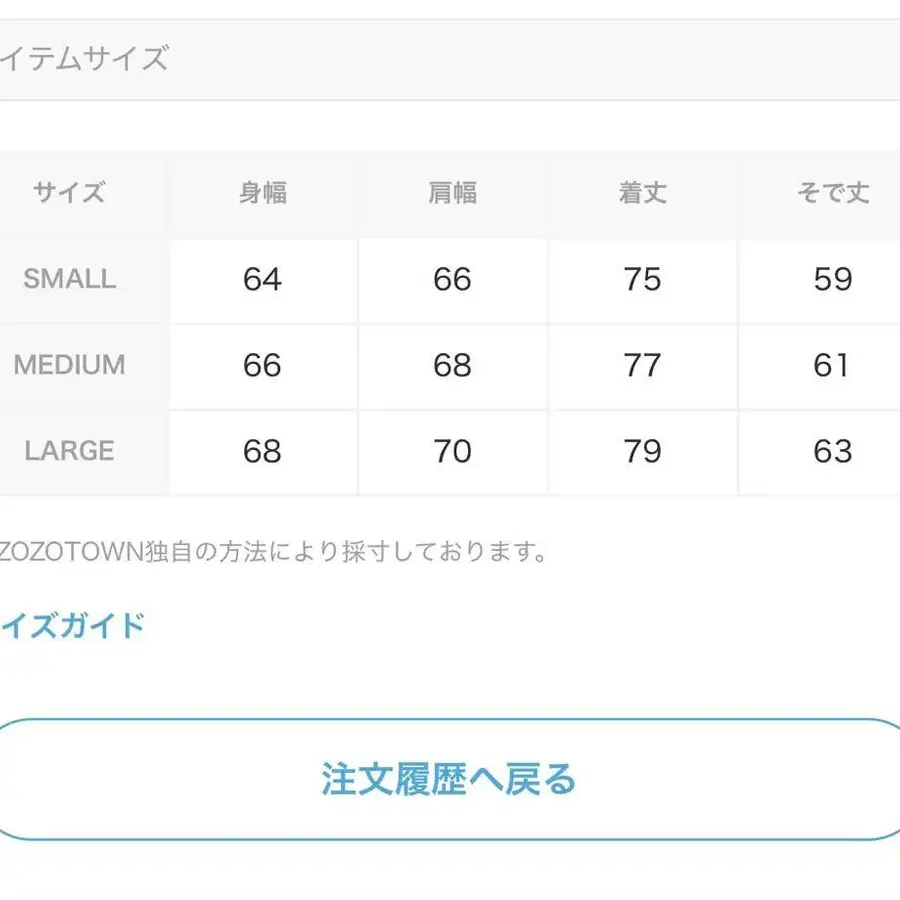900x900 pixels.
Task: Click the 注文履歴へ戻る button
Action: [x=449, y=779]
